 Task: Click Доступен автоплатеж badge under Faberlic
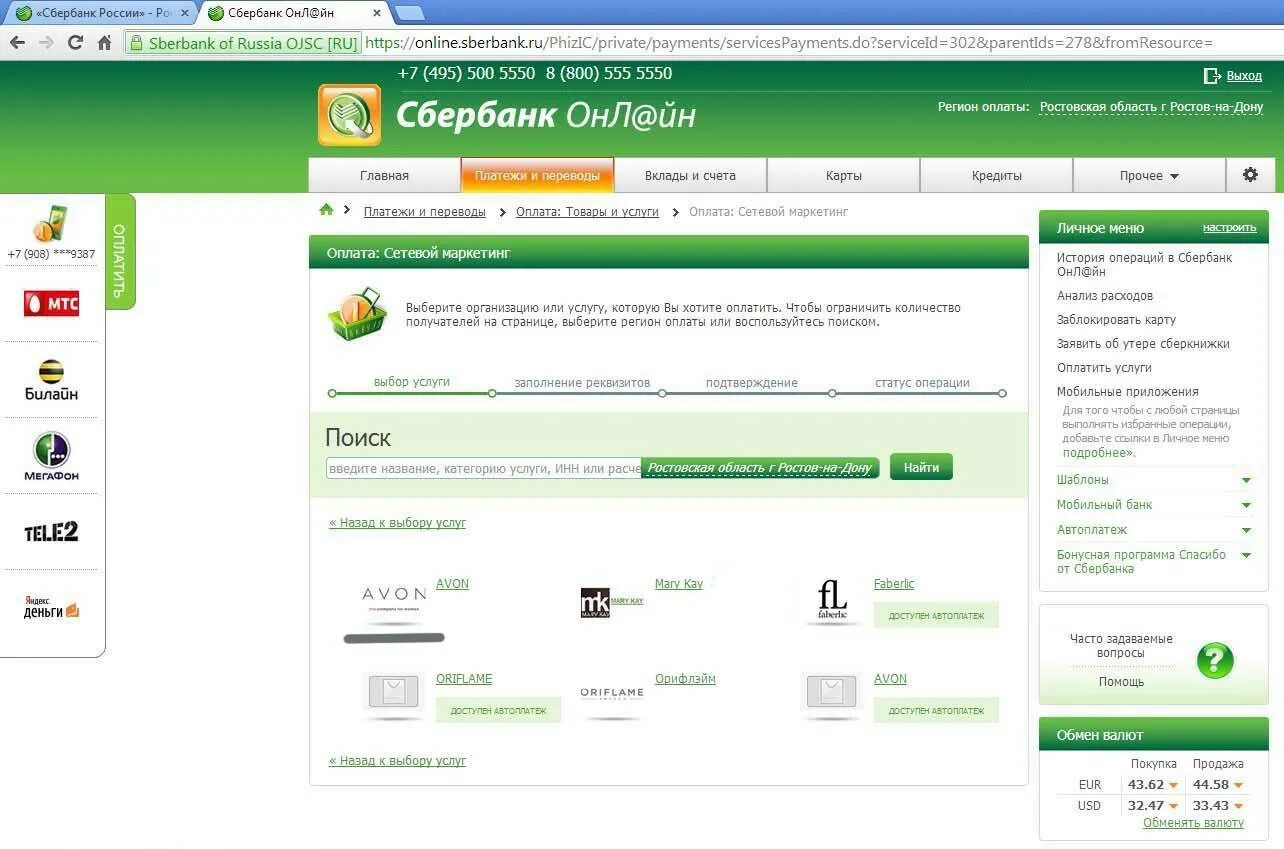coord(936,616)
